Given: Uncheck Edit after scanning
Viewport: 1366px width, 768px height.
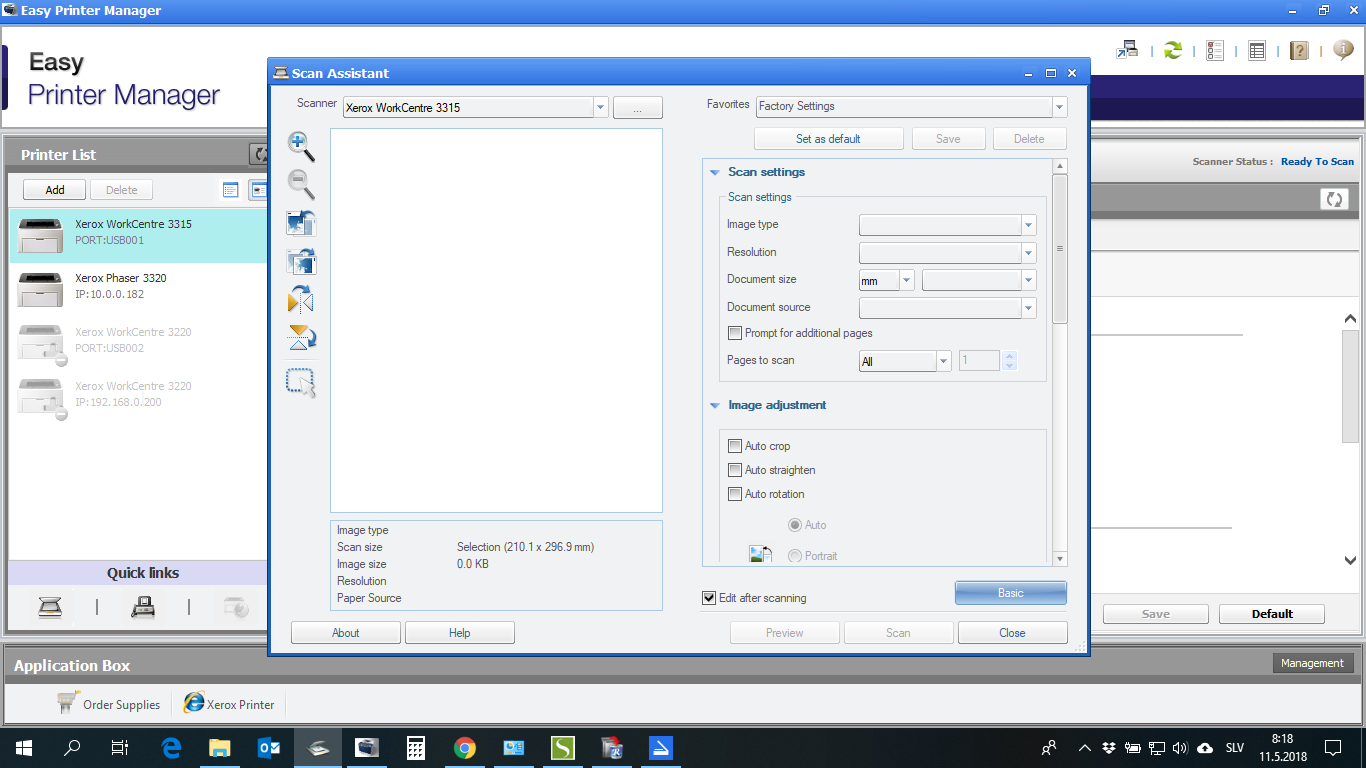Looking at the screenshot, I should pyautogui.click(x=709, y=598).
